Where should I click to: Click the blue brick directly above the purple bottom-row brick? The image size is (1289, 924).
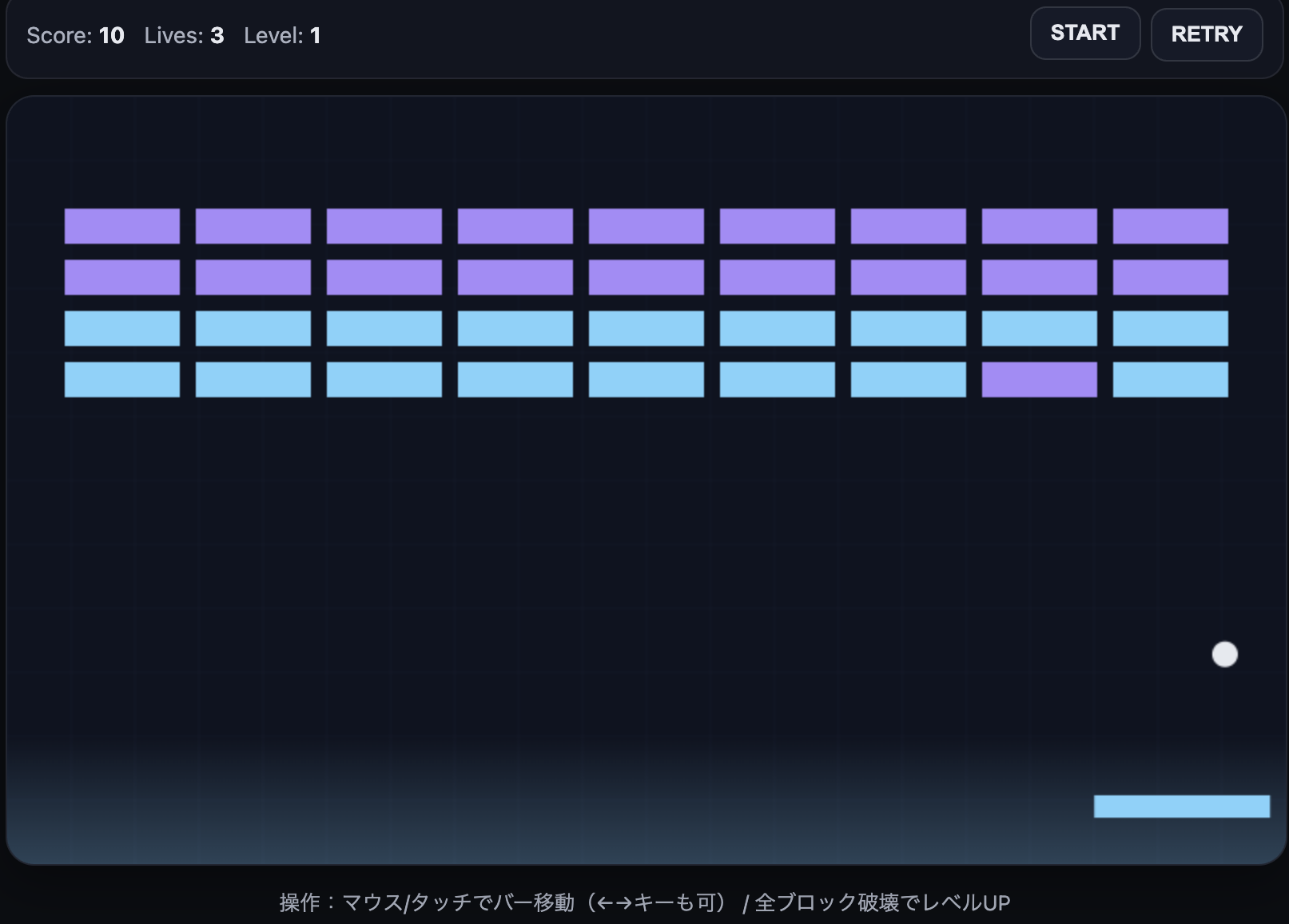(x=1038, y=329)
